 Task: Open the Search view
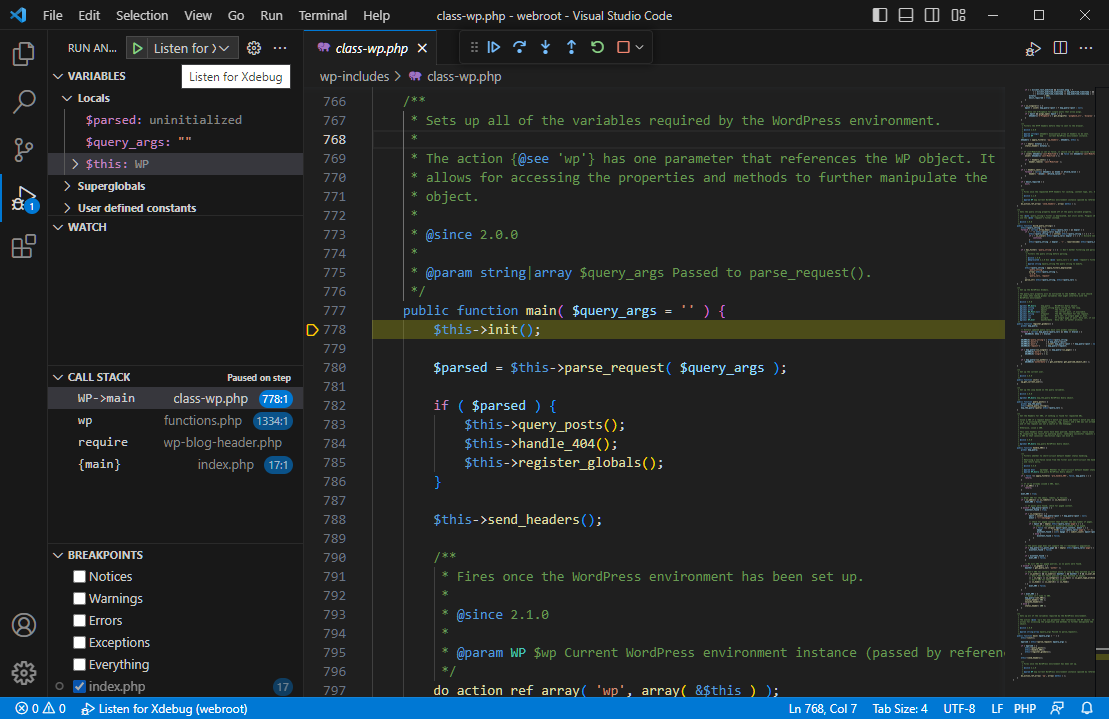[x=23, y=103]
